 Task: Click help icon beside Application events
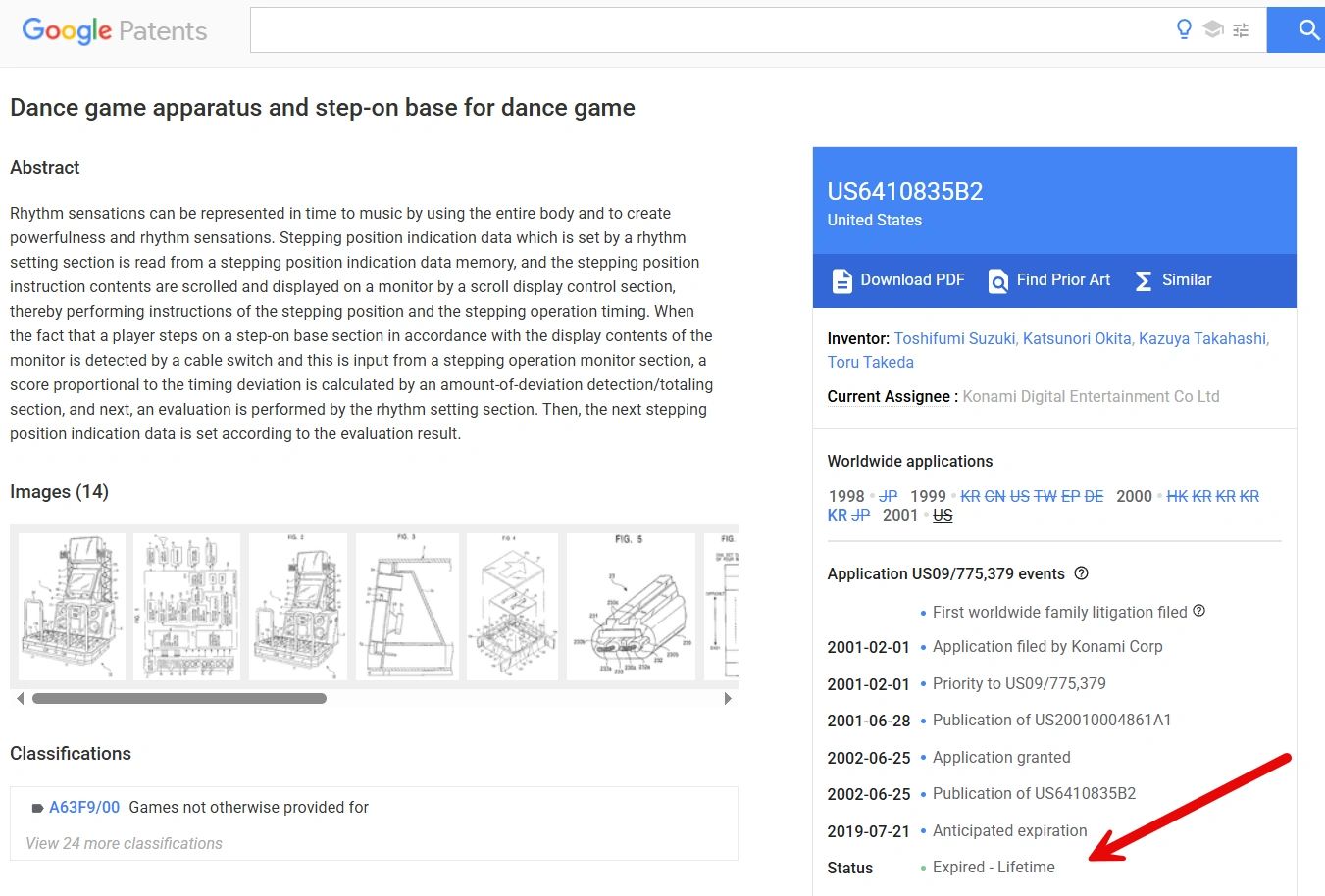pos(1081,573)
